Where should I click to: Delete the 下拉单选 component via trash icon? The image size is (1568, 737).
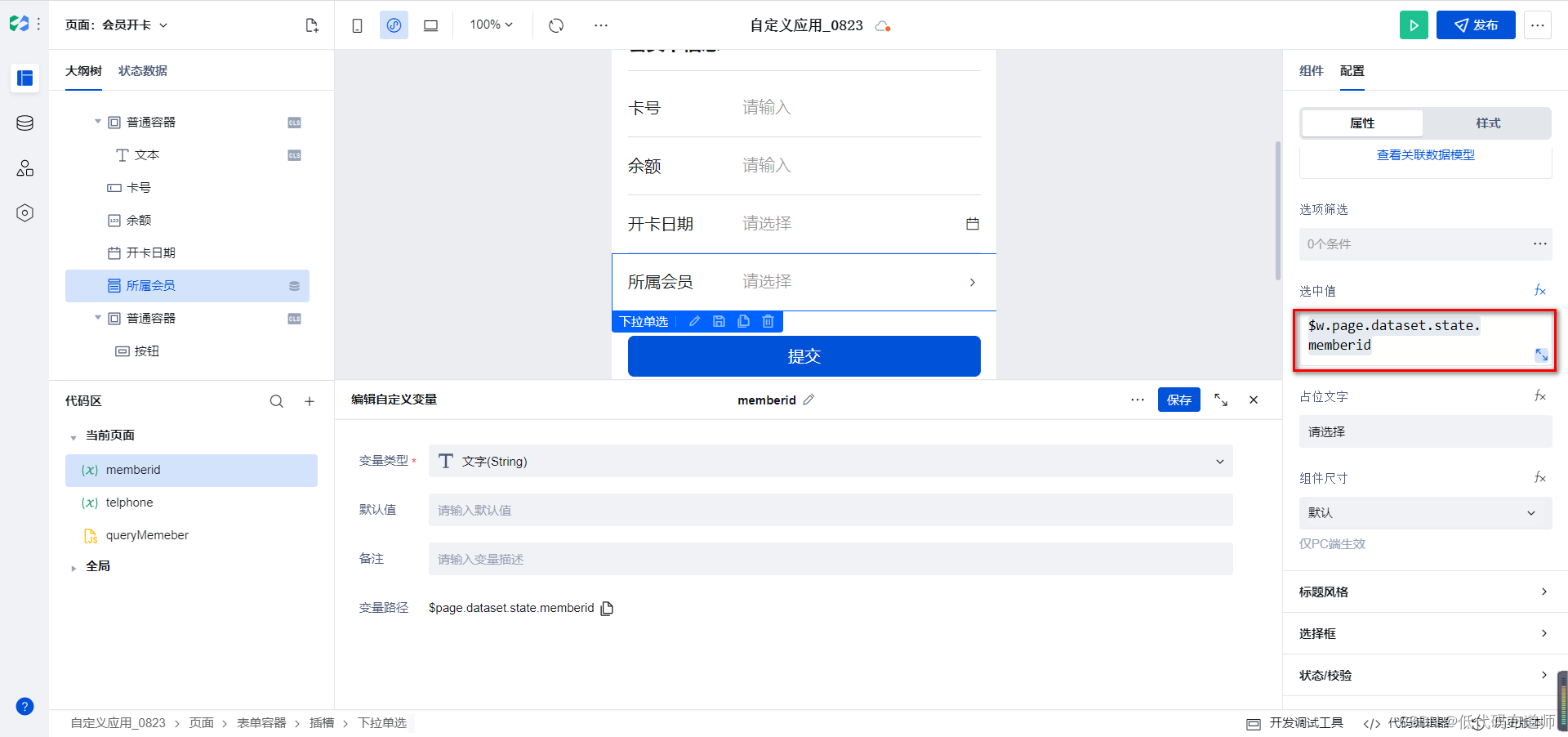pos(768,322)
